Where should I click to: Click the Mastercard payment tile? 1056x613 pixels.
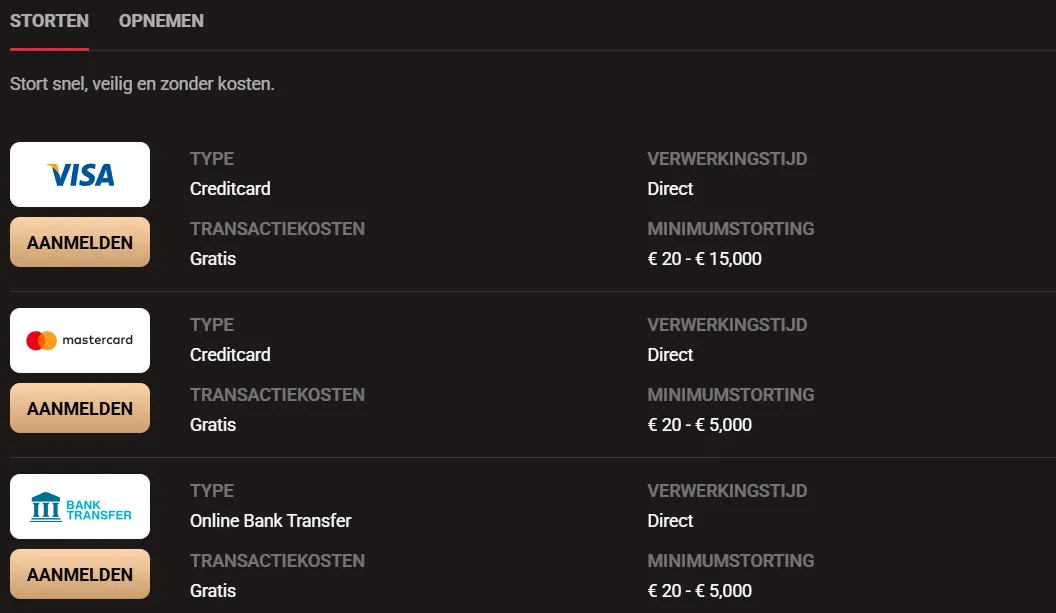pos(79,340)
